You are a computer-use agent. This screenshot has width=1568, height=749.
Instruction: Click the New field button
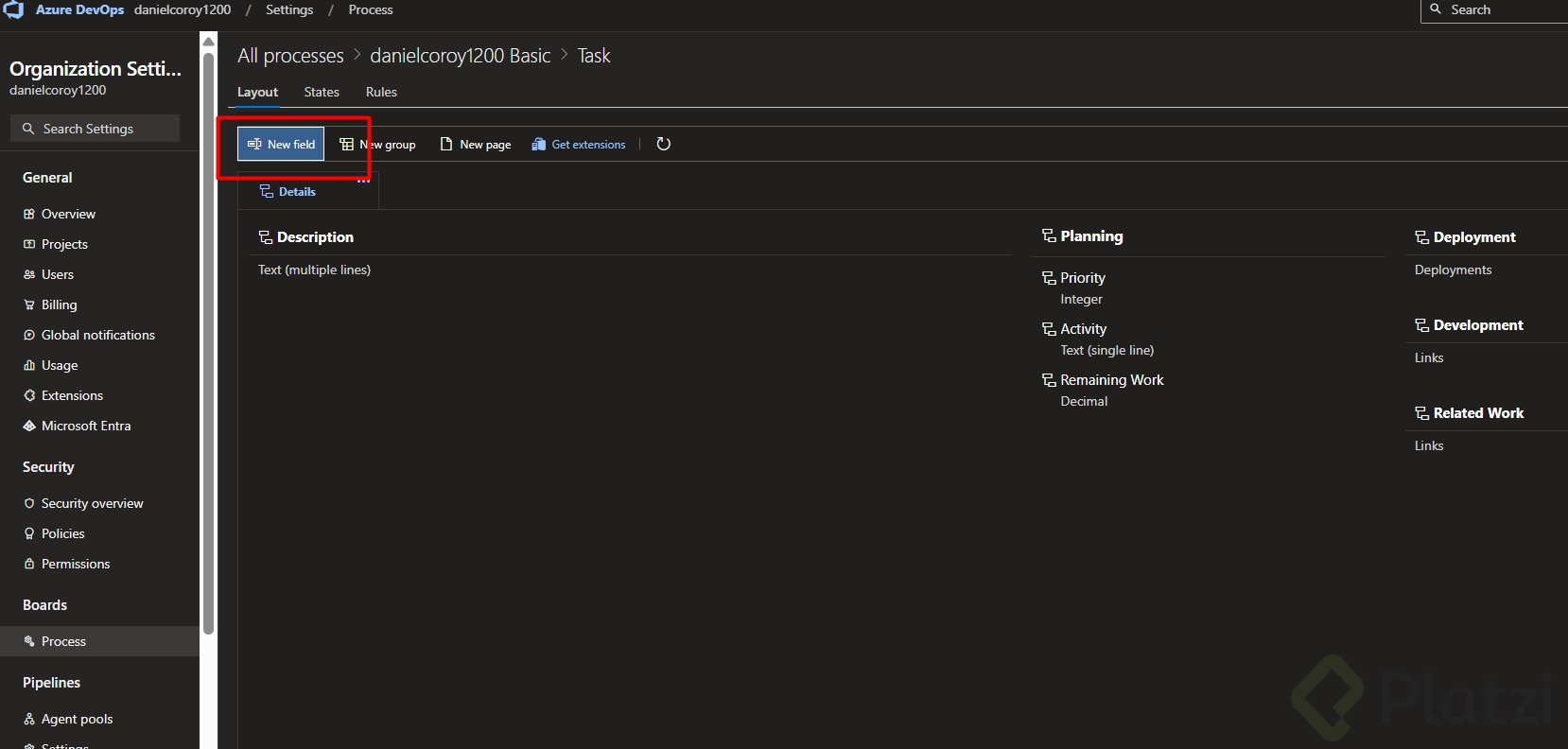281,144
